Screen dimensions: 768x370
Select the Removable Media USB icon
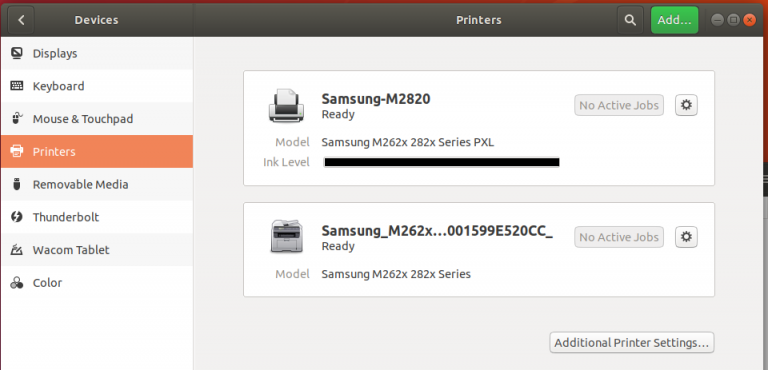pyautogui.click(x=17, y=184)
